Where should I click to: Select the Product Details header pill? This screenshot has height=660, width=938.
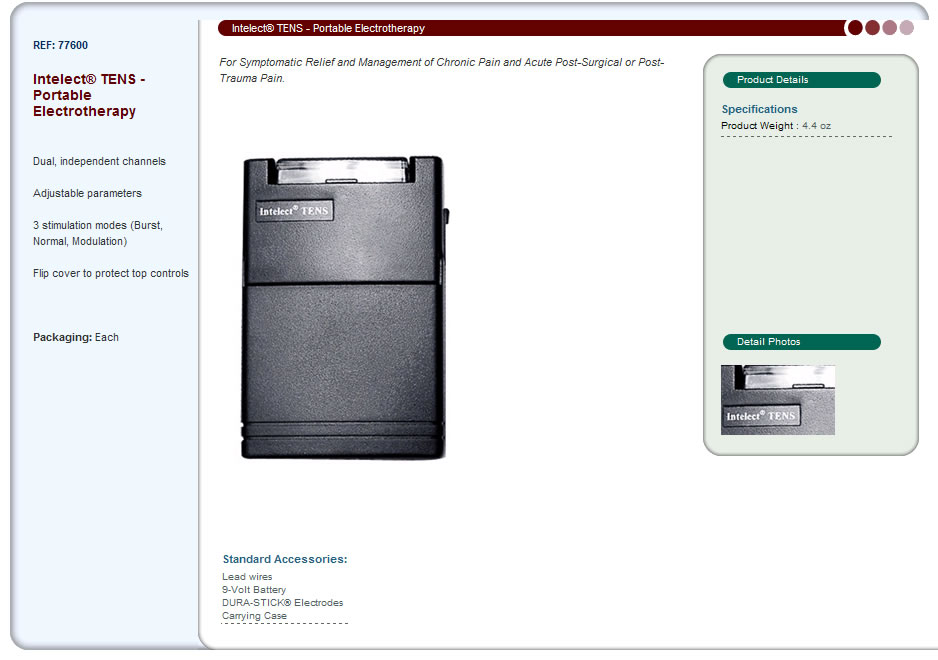[802, 80]
